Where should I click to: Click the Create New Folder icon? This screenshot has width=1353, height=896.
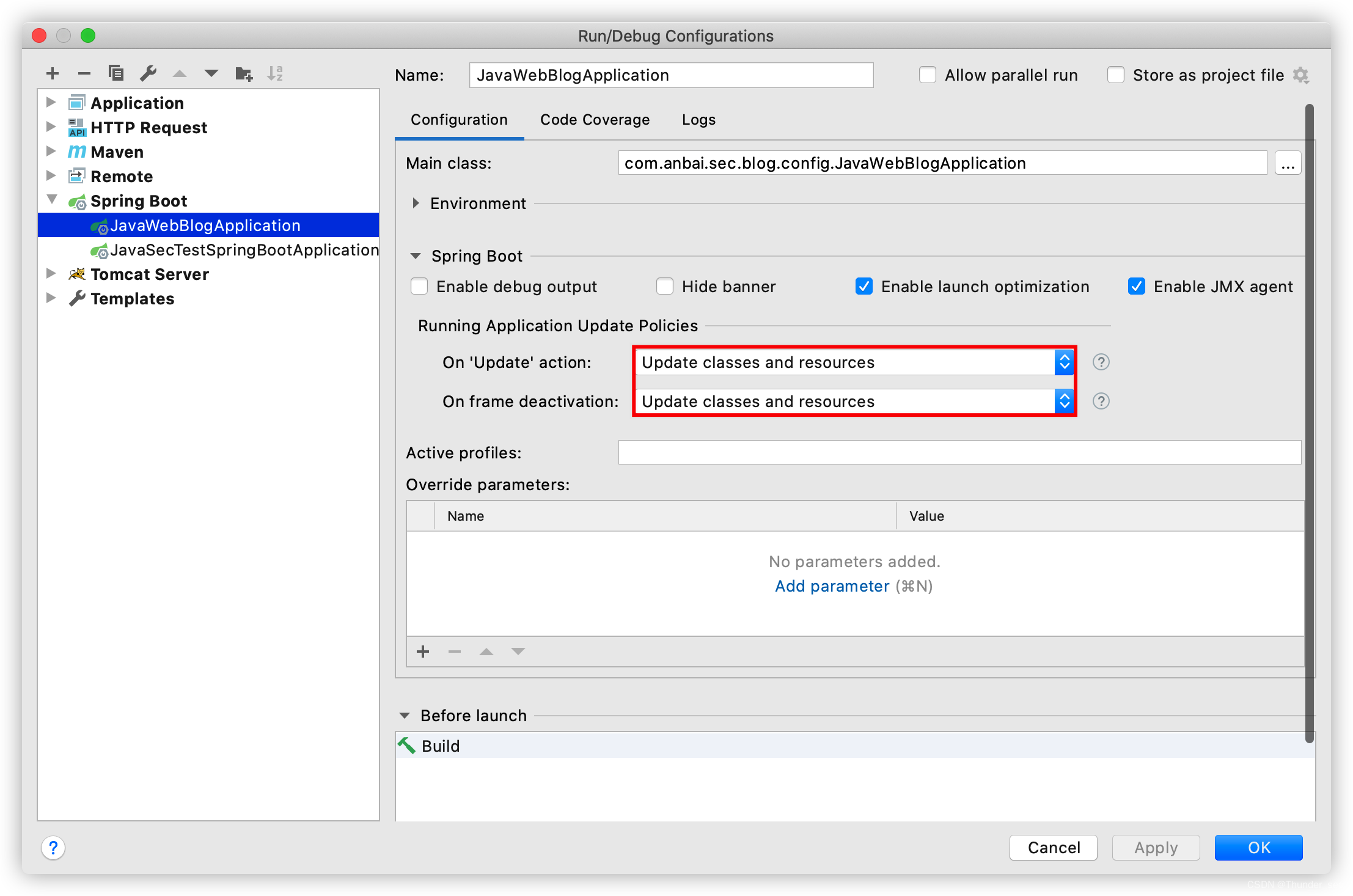pos(243,74)
